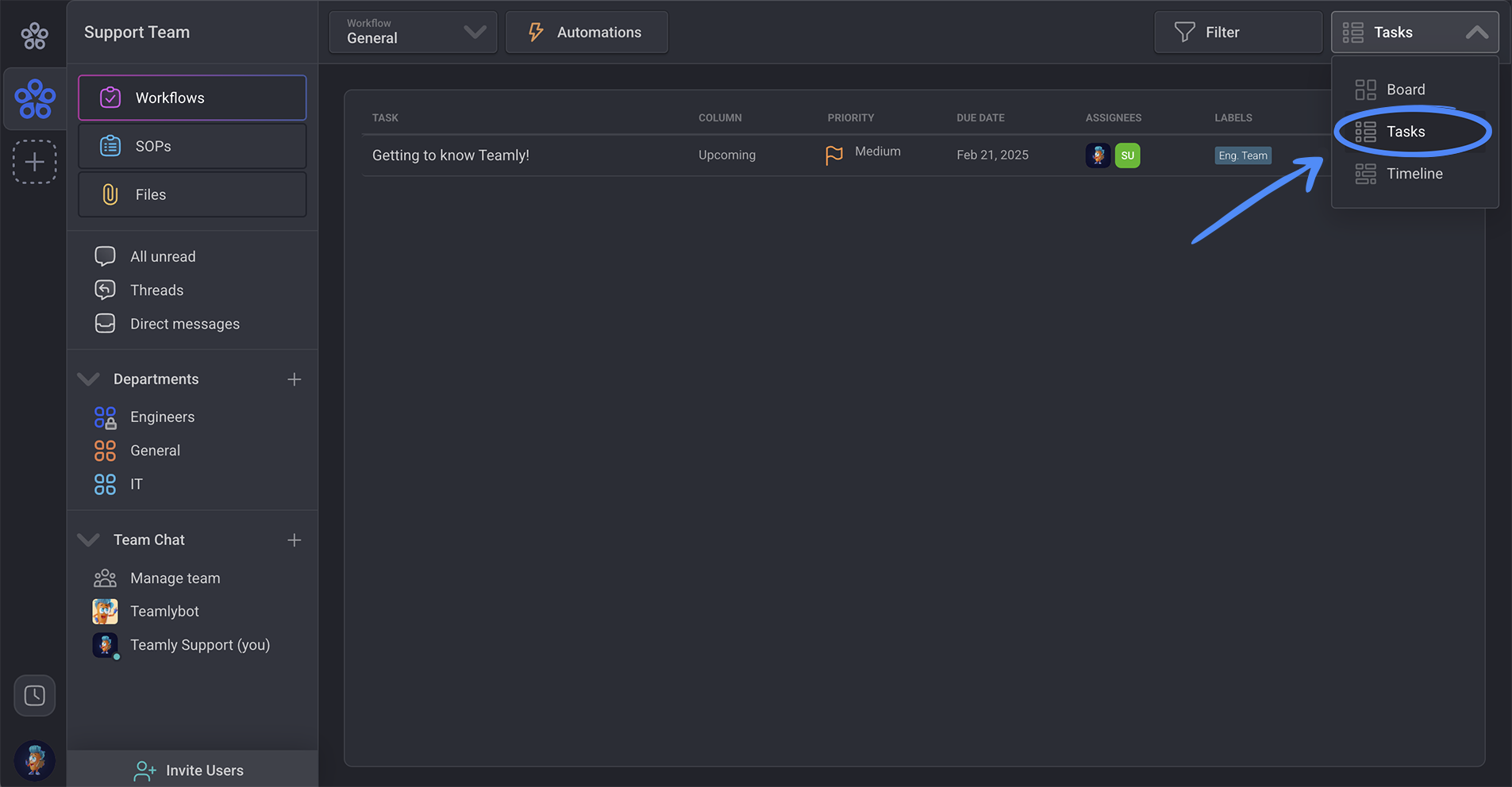The height and width of the screenshot is (787, 1512).
Task: Click the blue IT department icon
Action: [105, 484]
